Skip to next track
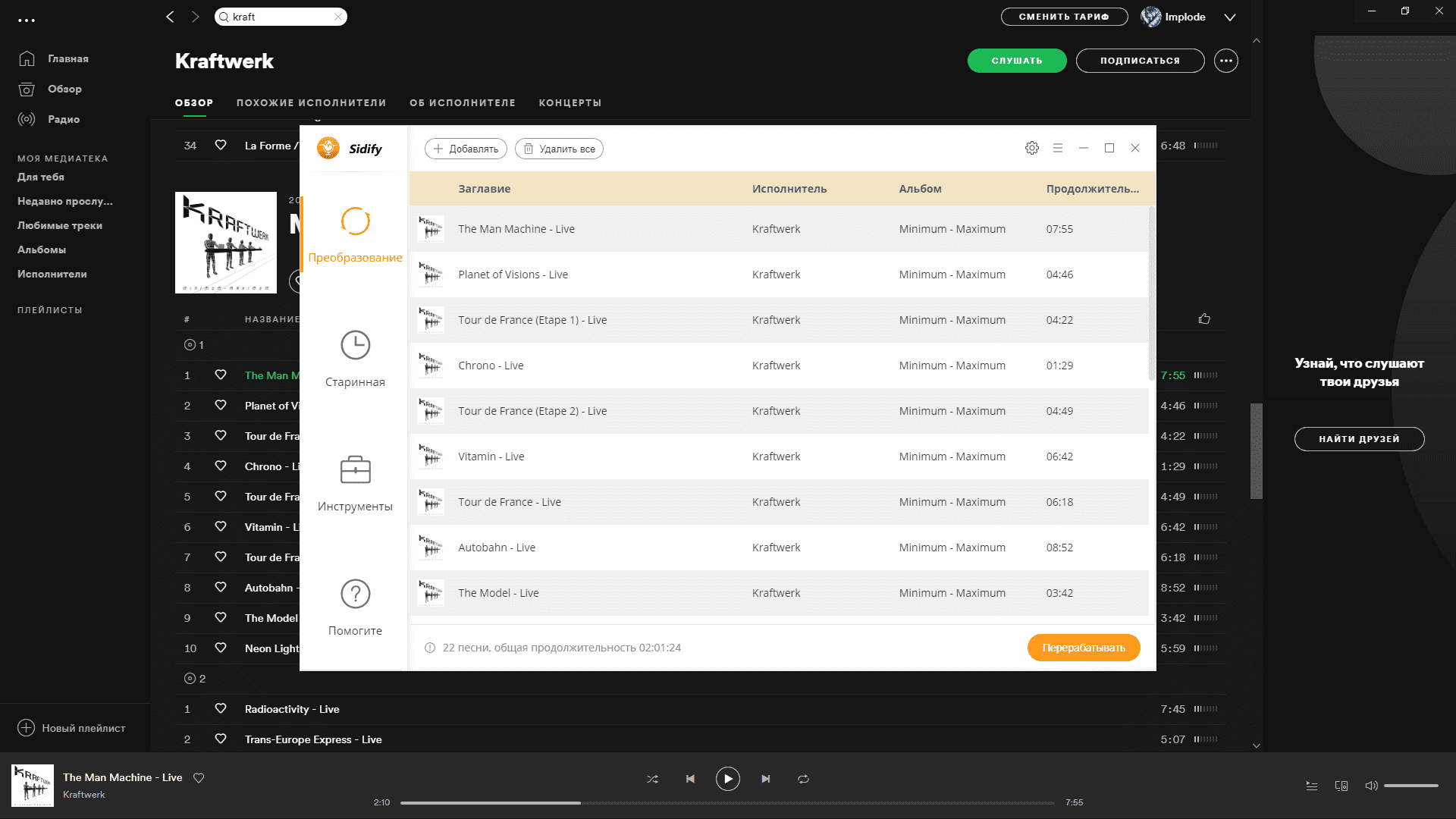Screen dimensions: 1456x819 pyautogui.click(x=766, y=779)
